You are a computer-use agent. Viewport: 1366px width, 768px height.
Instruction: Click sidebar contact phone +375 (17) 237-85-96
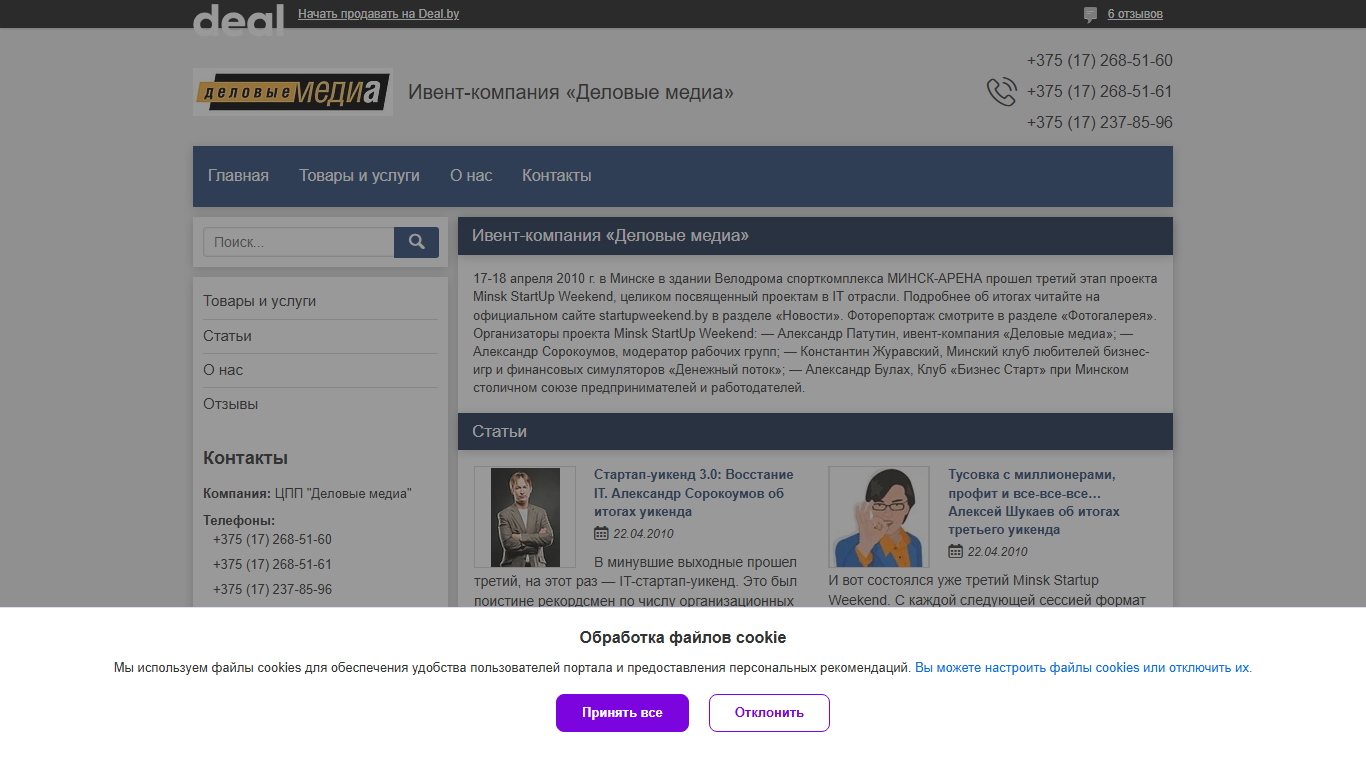[272, 590]
